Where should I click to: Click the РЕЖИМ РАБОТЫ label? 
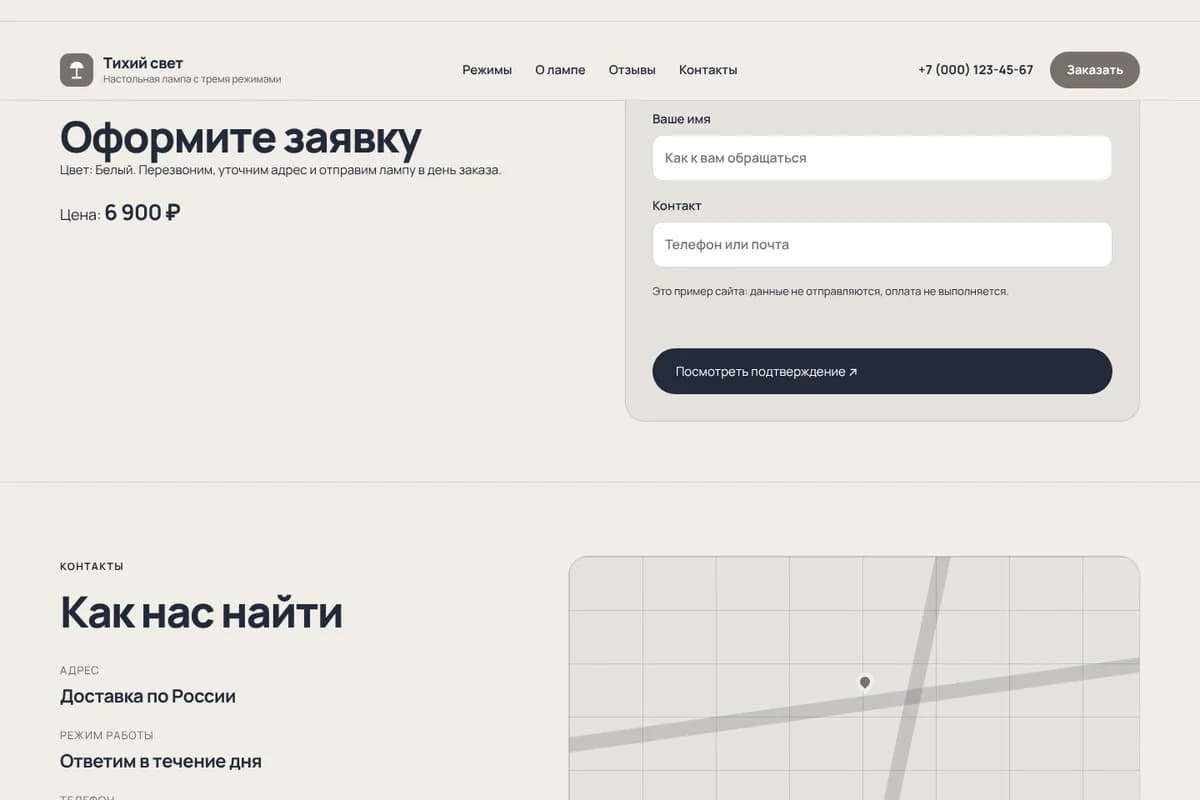pyautogui.click(x=107, y=735)
